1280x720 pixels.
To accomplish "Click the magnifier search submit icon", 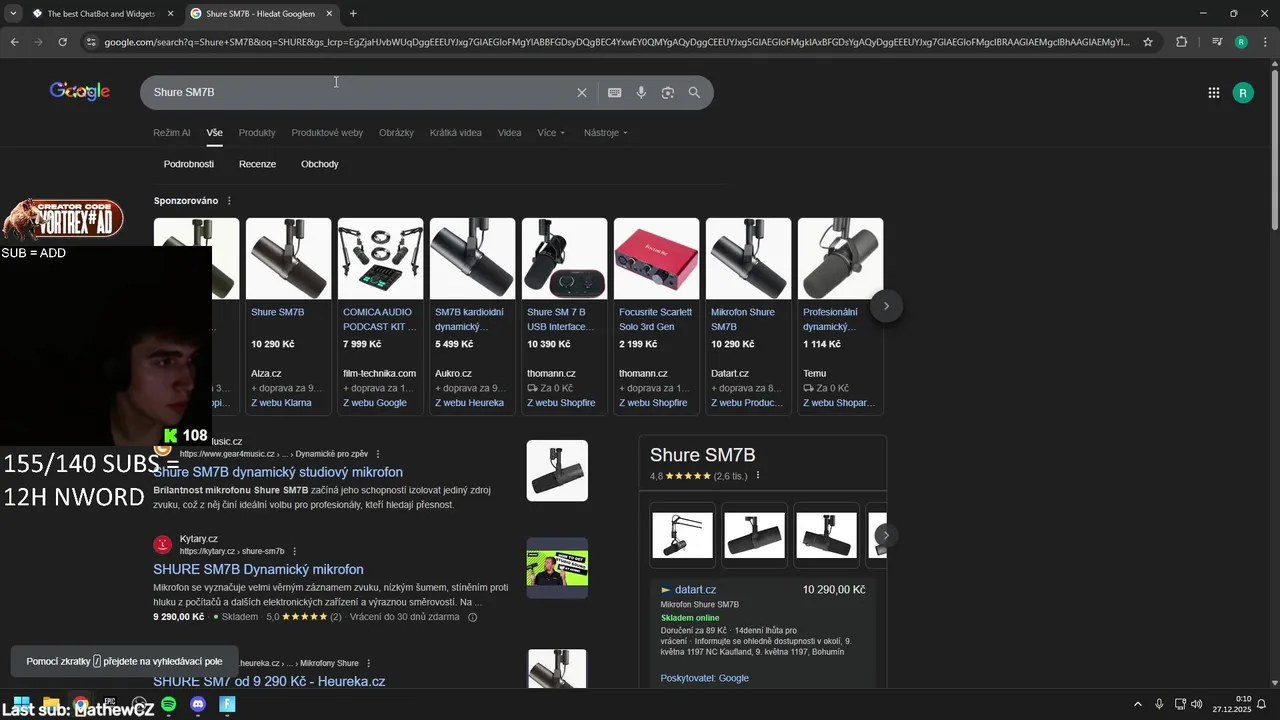I will (694, 92).
